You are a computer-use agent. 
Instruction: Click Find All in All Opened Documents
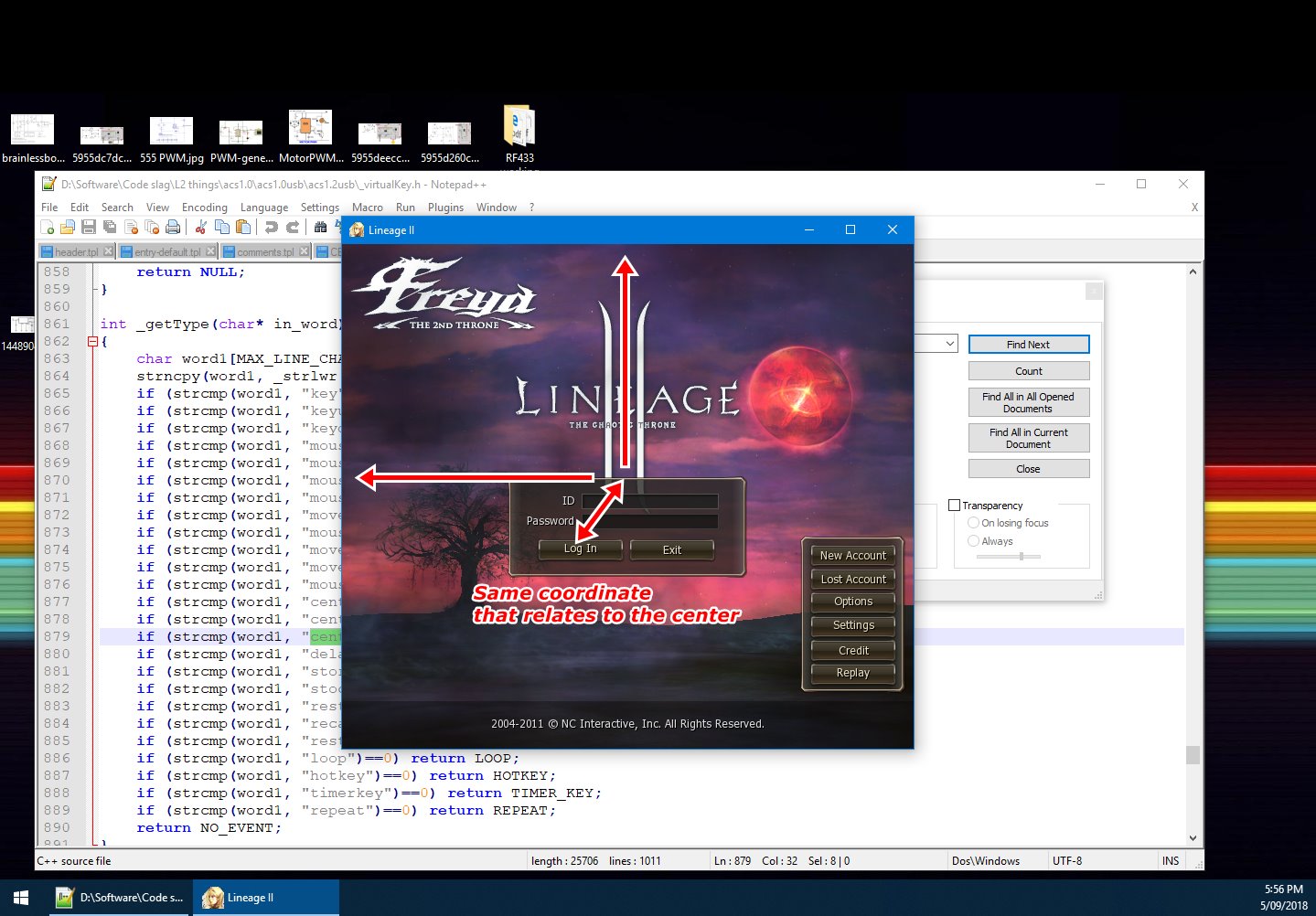(x=1029, y=403)
